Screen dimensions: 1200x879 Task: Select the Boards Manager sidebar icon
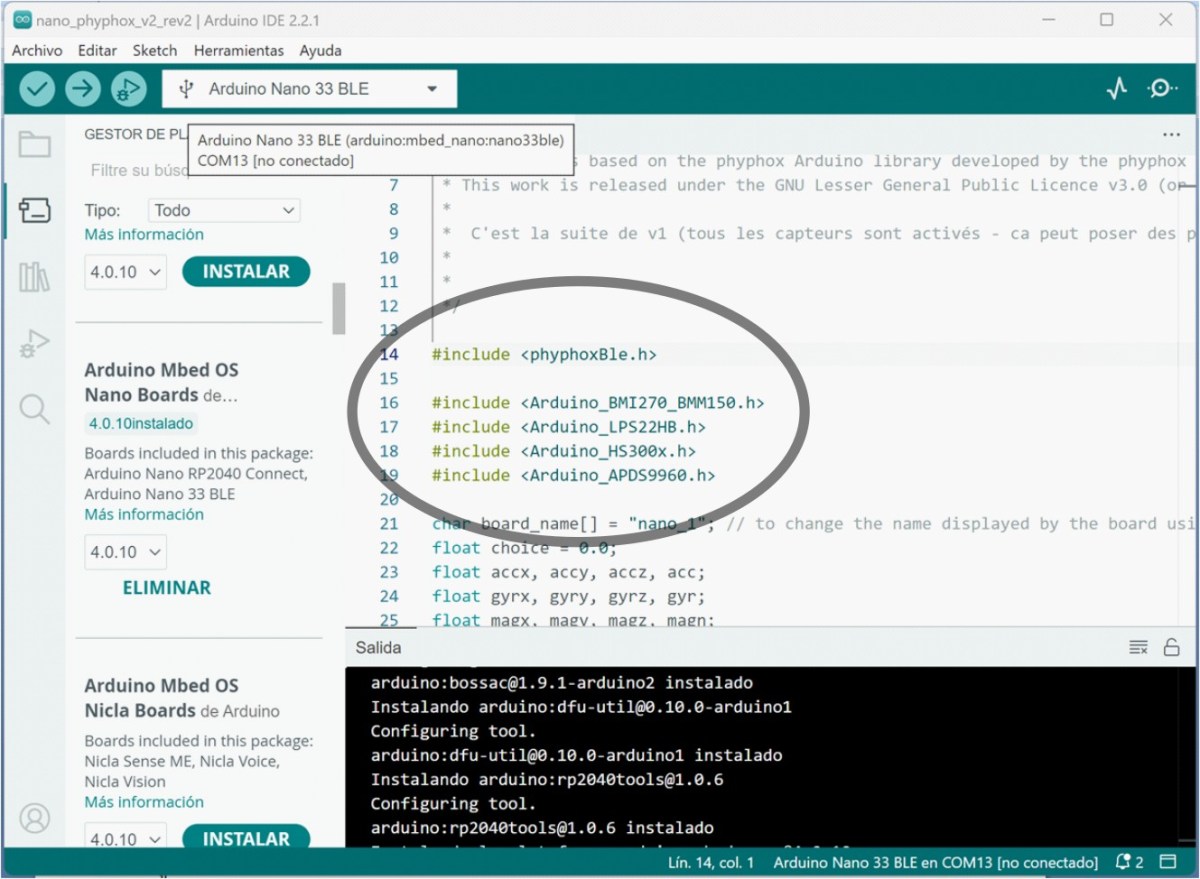[x=35, y=211]
